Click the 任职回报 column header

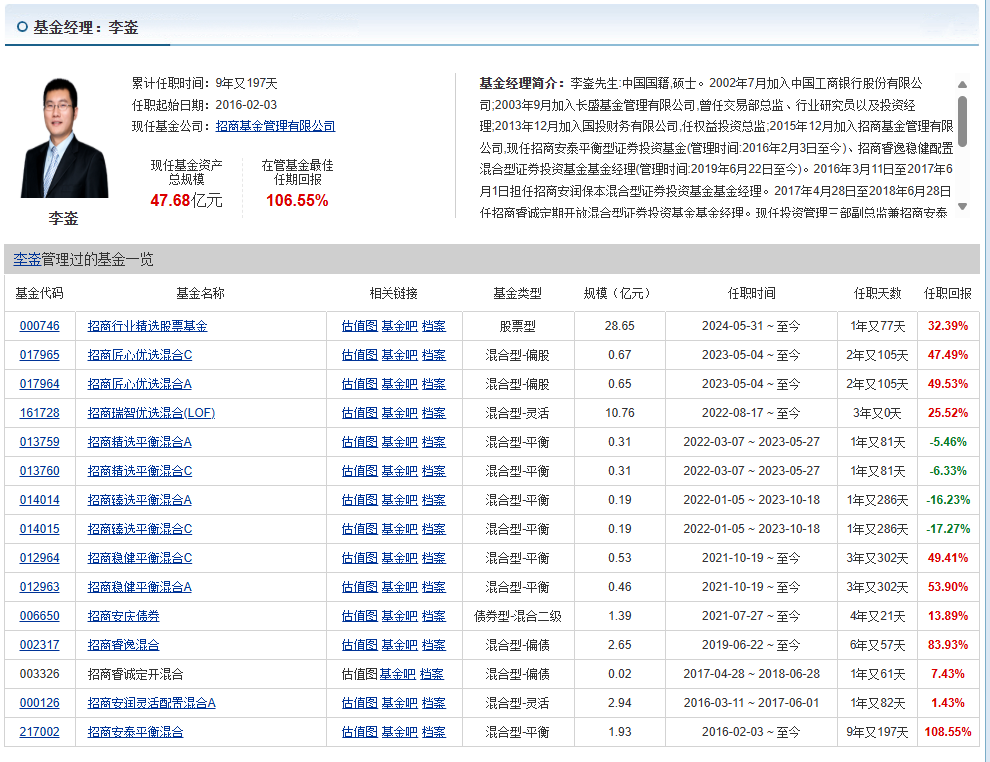click(948, 294)
